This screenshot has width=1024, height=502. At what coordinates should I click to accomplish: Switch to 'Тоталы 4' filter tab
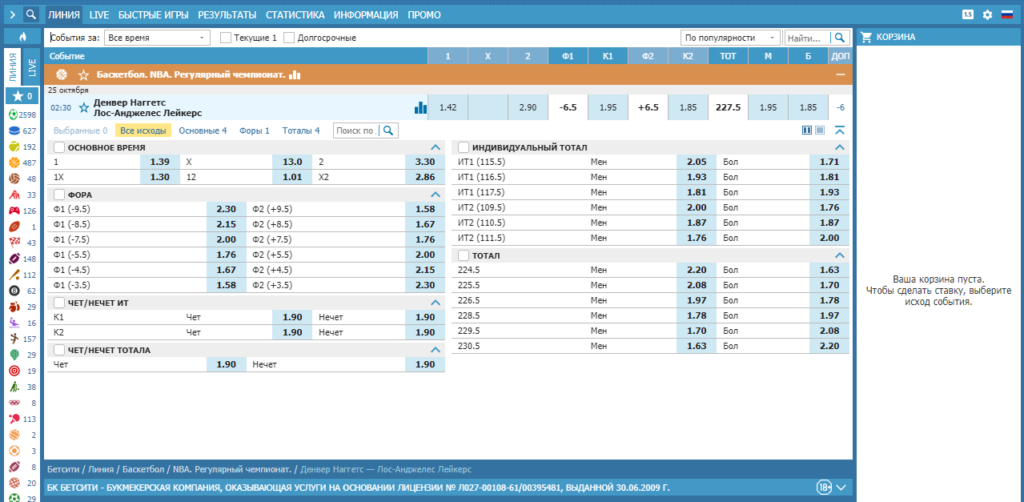click(x=301, y=131)
